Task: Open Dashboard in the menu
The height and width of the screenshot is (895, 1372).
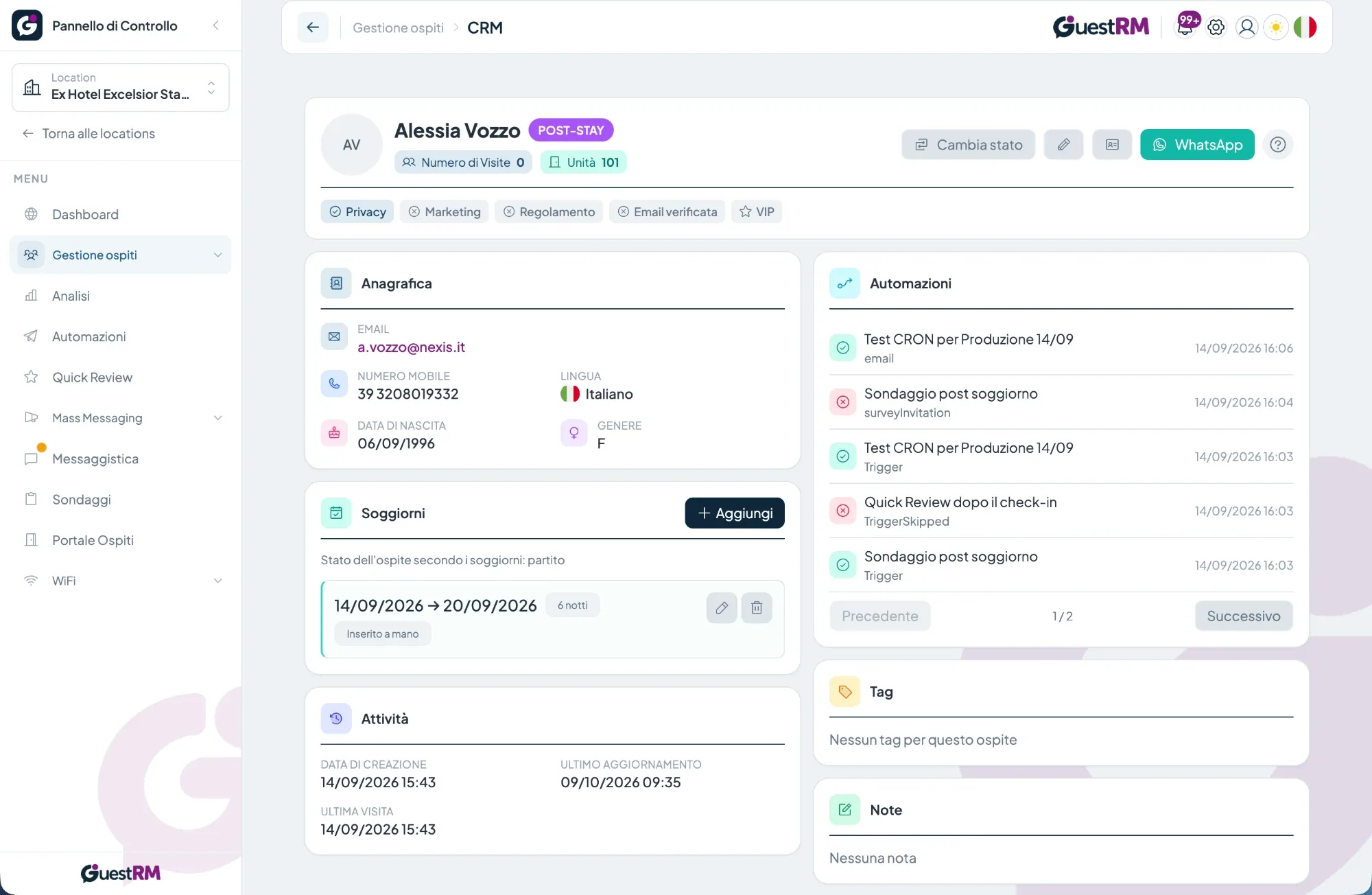Action: point(121,214)
